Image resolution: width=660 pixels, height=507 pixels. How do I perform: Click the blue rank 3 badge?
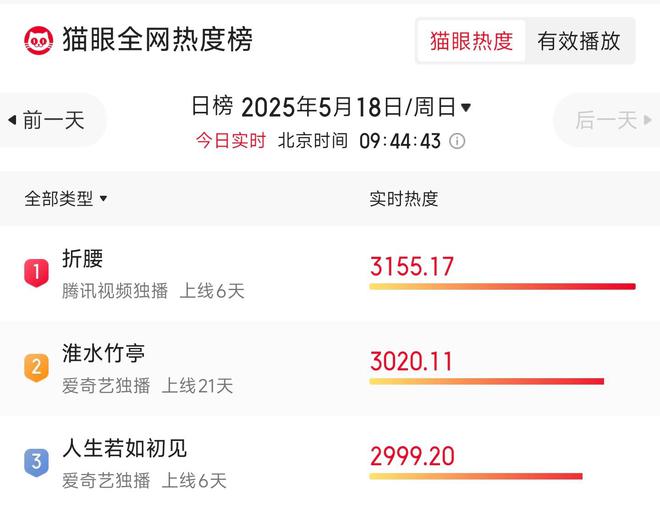pyautogui.click(x=37, y=462)
